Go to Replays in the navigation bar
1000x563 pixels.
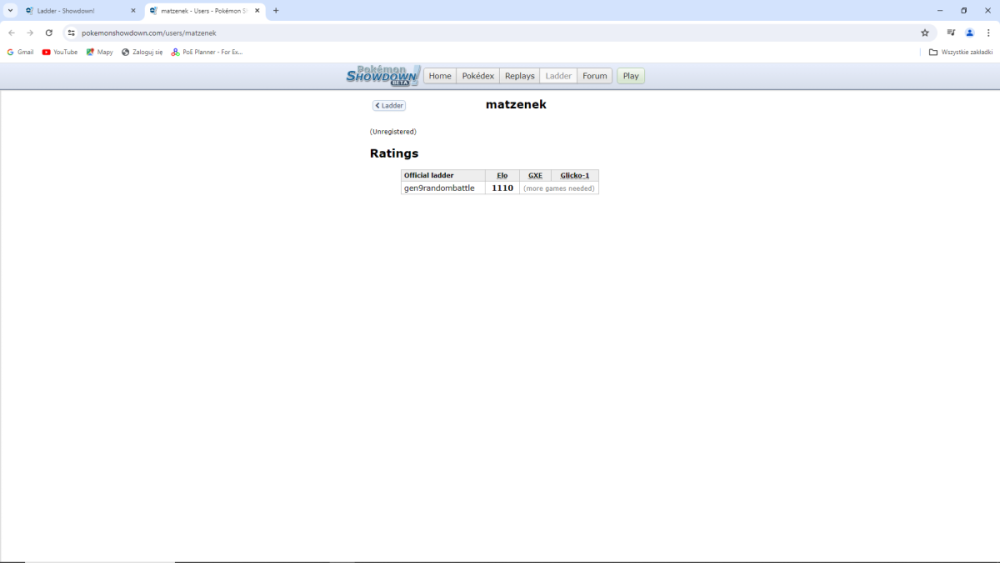(x=519, y=76)
